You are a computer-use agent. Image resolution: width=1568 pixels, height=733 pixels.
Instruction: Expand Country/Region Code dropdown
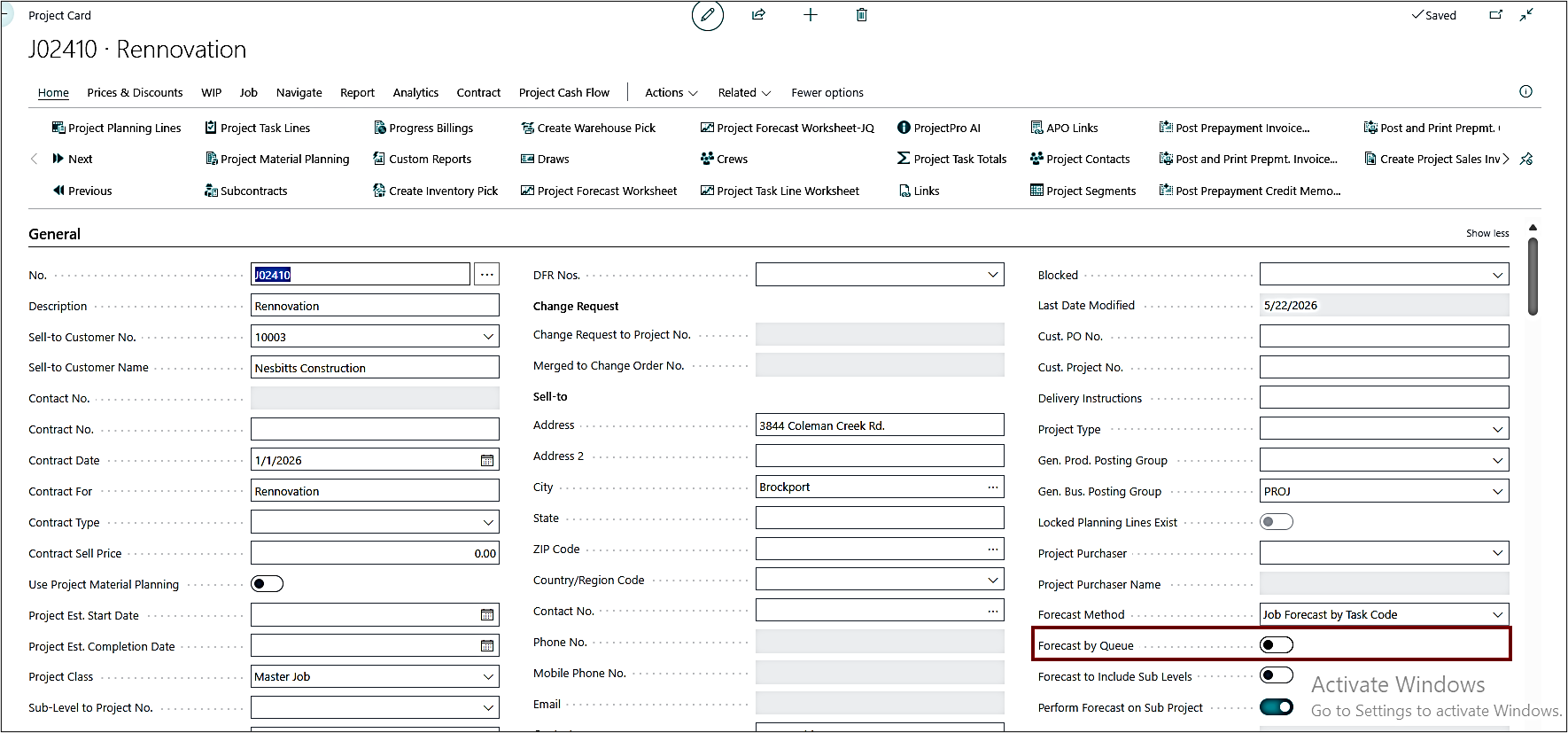(993, 580)
